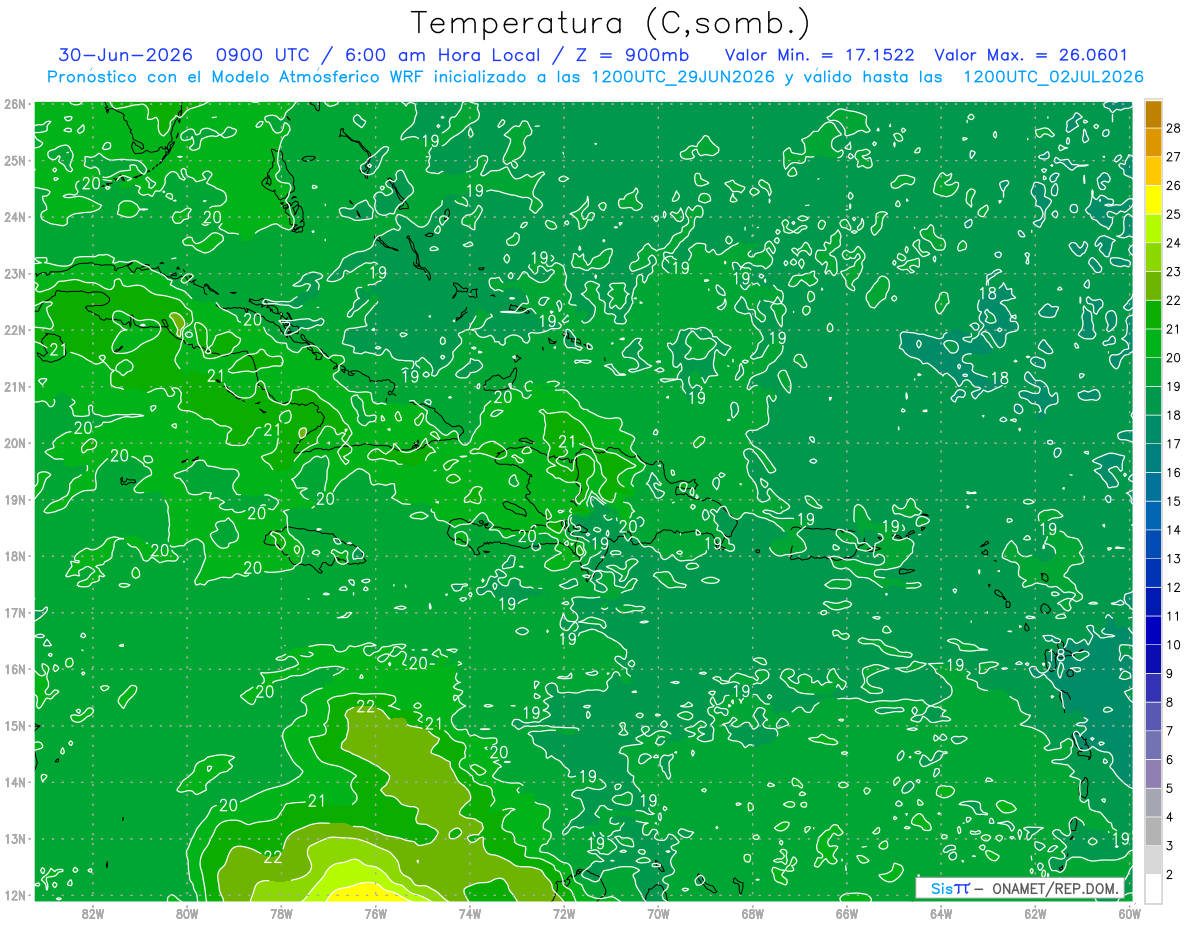1200x927 pixels.
Task: Click initialization time "1200UTC_29JUN2026"
Action: click(x=684, y=77)
